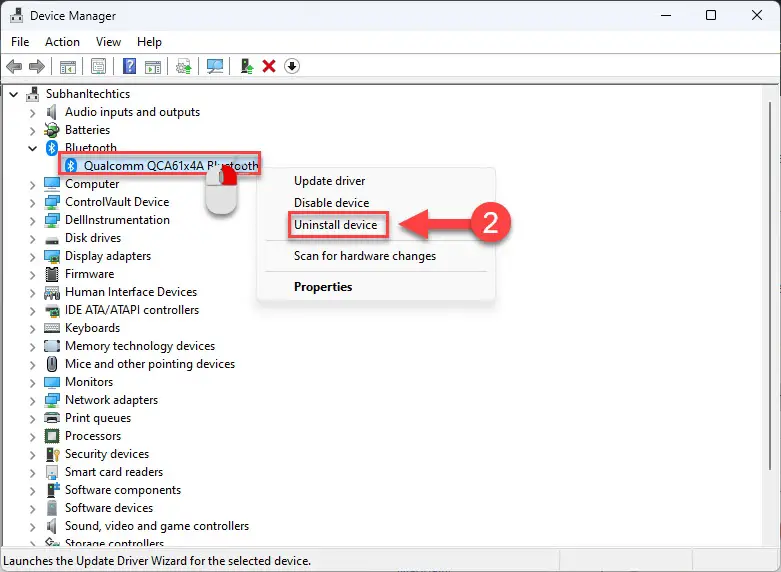Expand the Network adapters category

(32, 401)
